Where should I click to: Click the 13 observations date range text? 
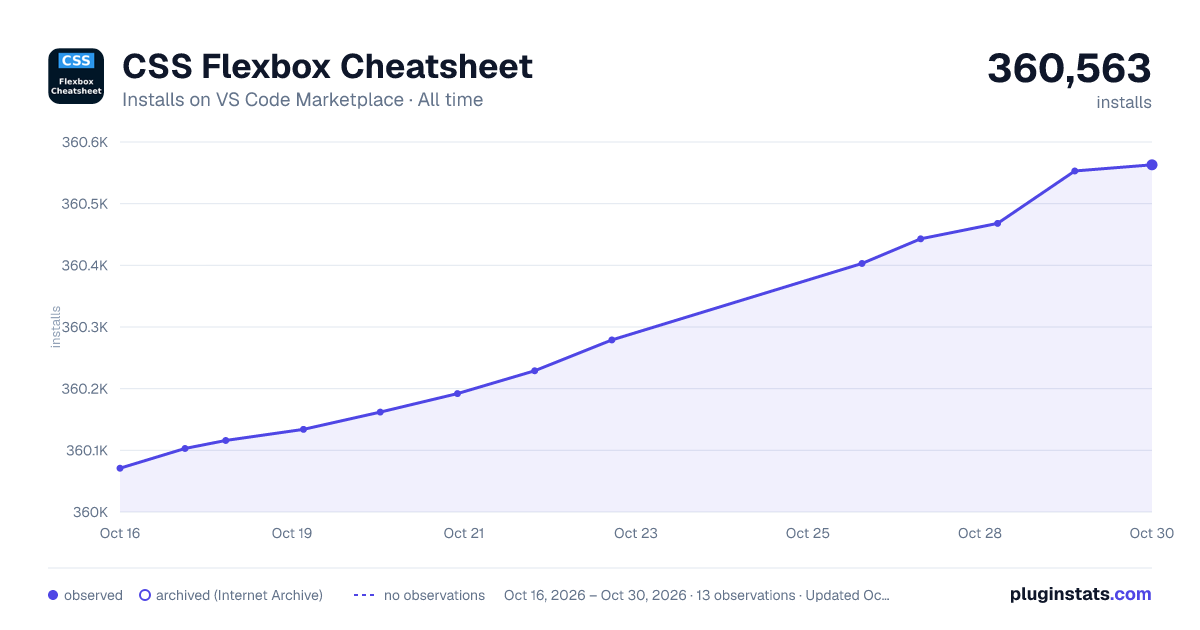point(697,595)
